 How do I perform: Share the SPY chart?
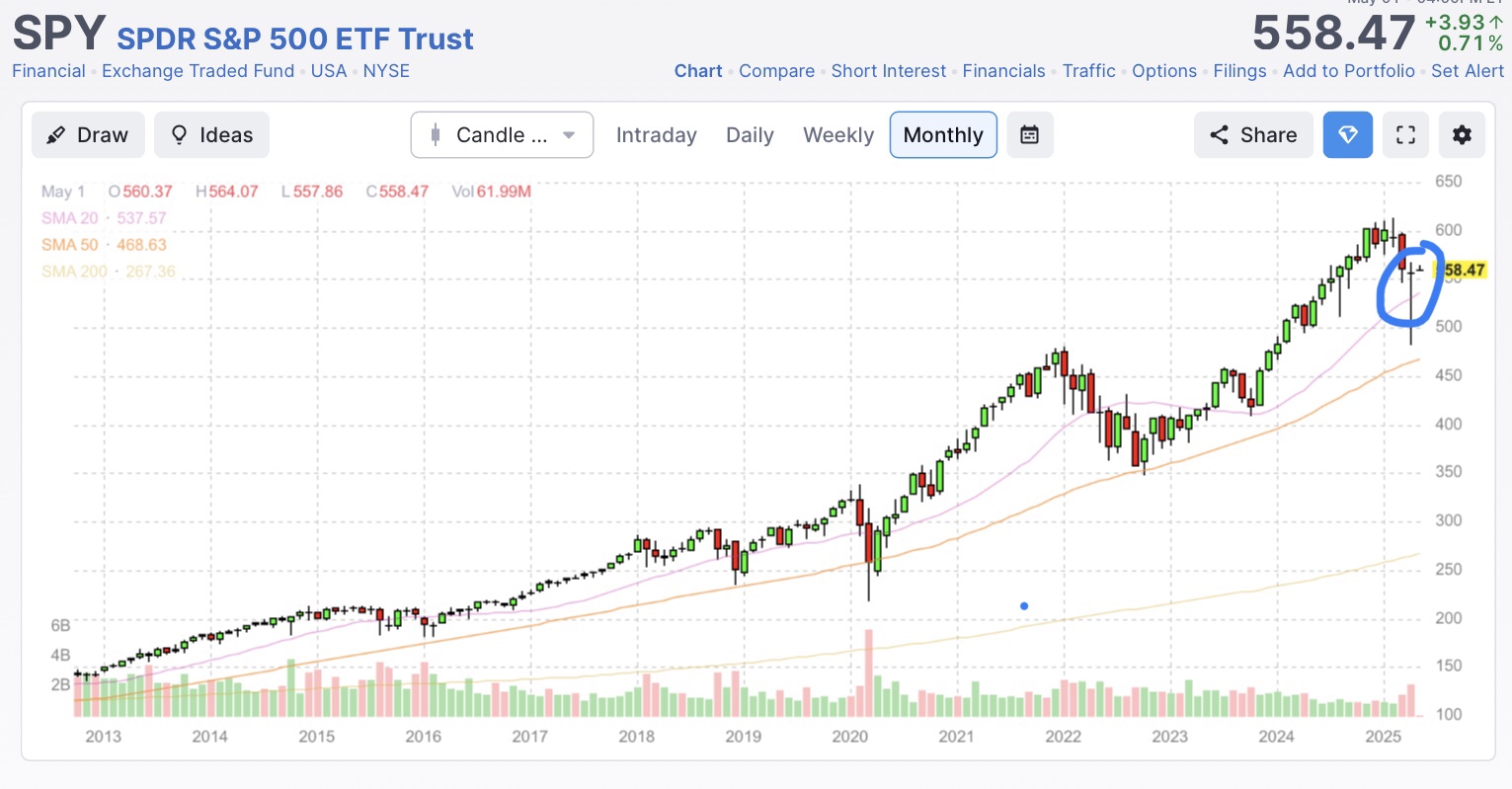[1253, 135]
